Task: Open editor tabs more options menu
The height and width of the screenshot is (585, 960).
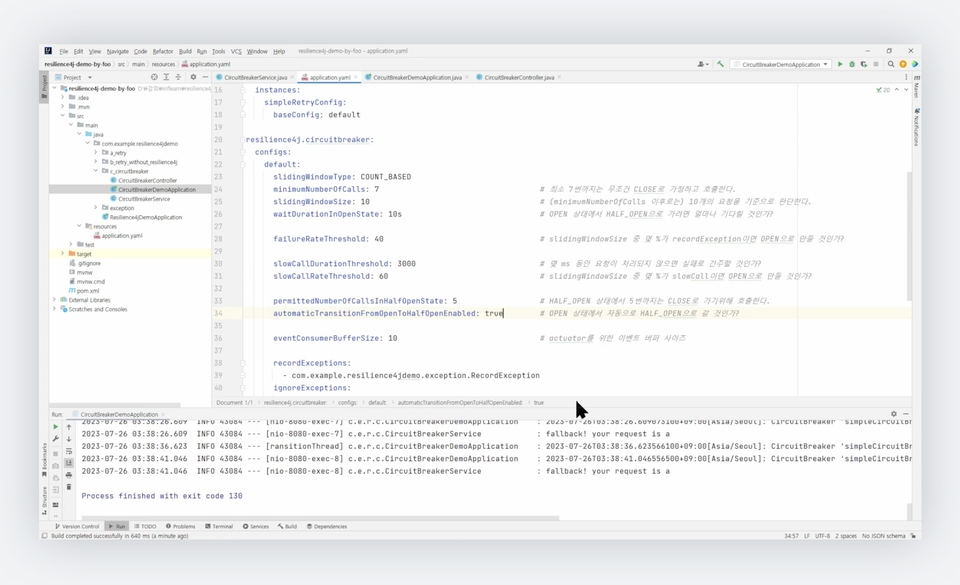Action: [x=906, y=77]
